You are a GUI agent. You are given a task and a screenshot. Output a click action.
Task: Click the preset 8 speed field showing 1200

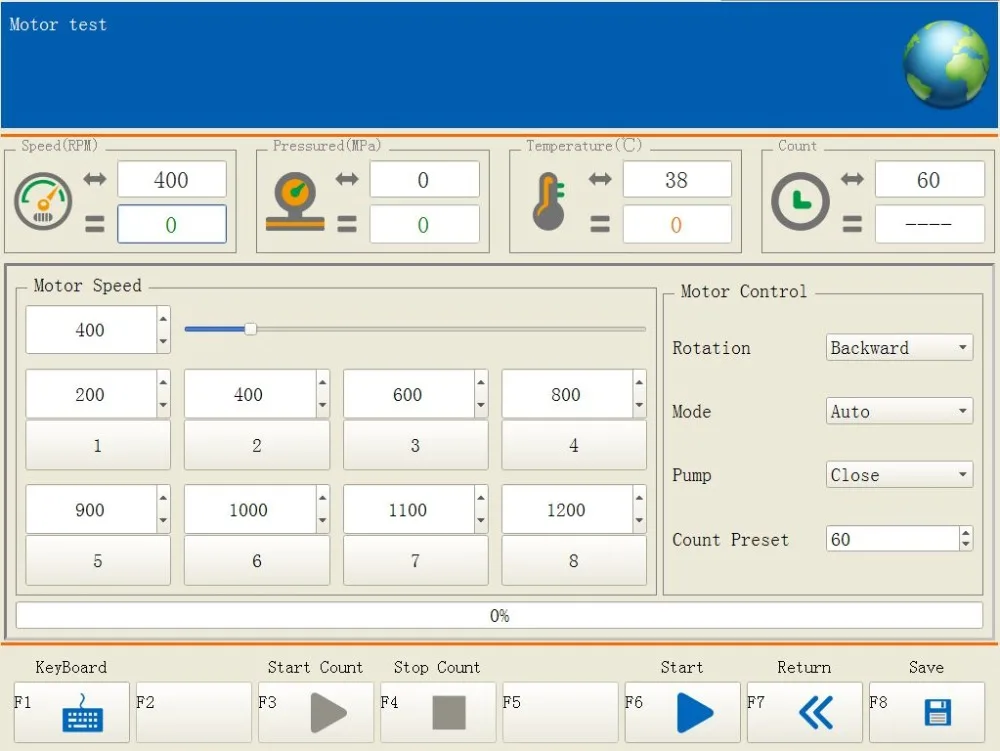click(566, 510)
